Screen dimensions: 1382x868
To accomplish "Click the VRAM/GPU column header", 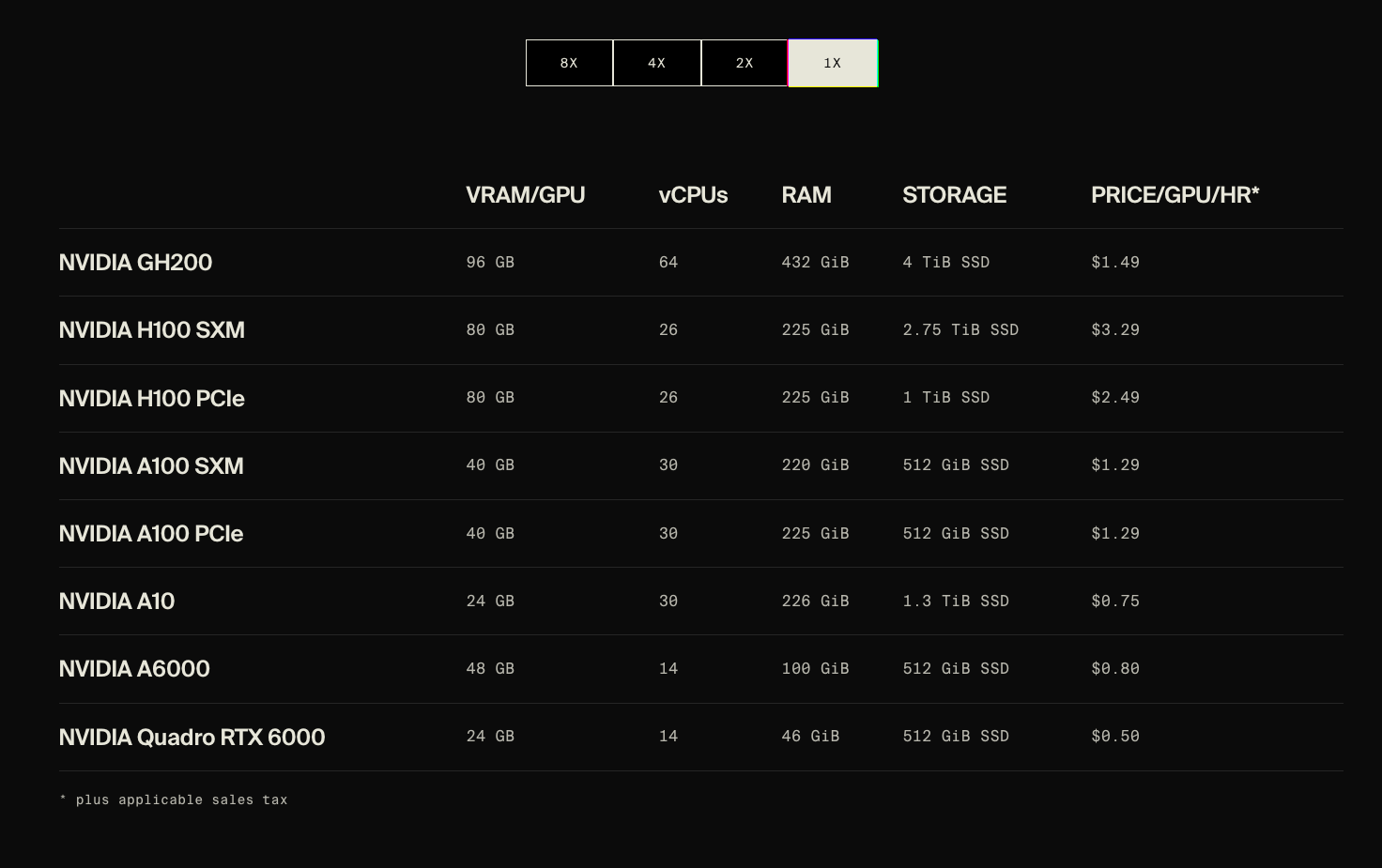I will click(526, 195).
